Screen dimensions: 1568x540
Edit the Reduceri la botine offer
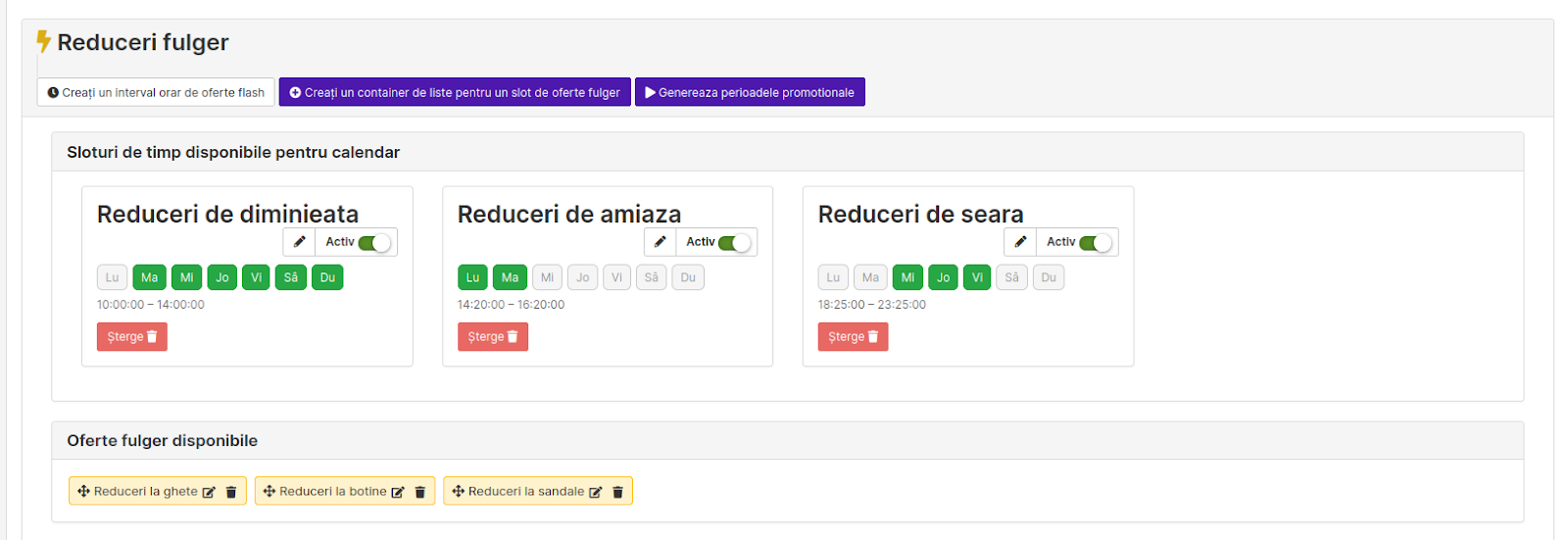pos(398,492)
